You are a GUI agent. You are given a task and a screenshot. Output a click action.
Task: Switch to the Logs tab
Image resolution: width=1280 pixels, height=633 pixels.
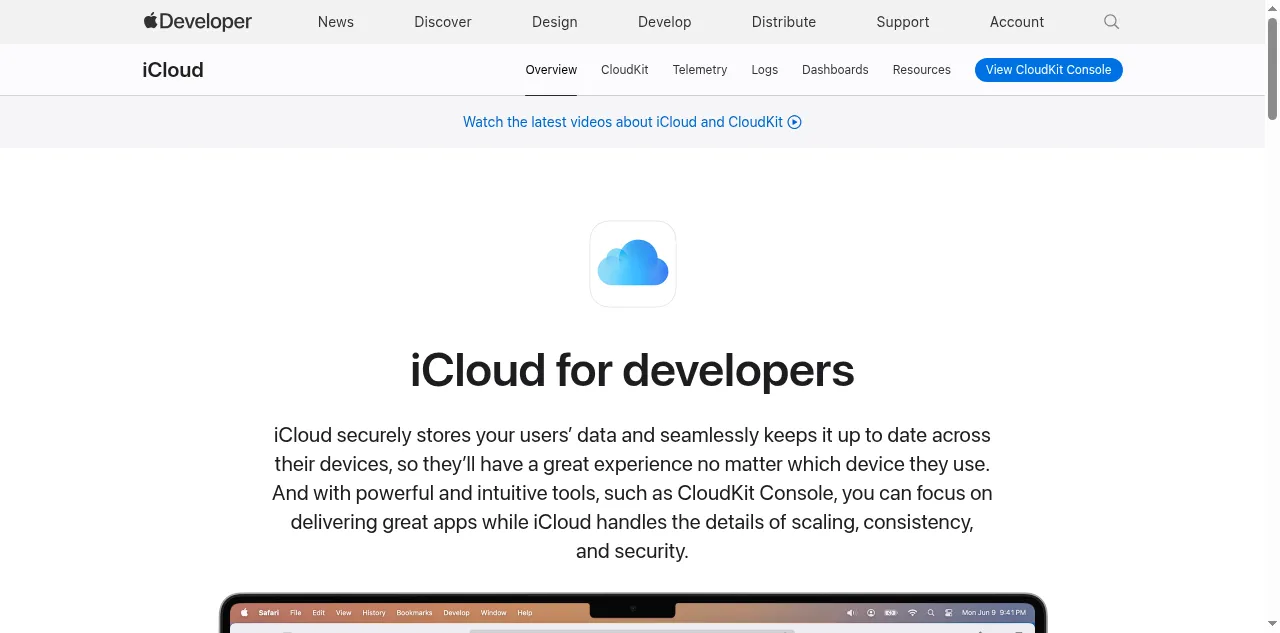coord(765,70)
